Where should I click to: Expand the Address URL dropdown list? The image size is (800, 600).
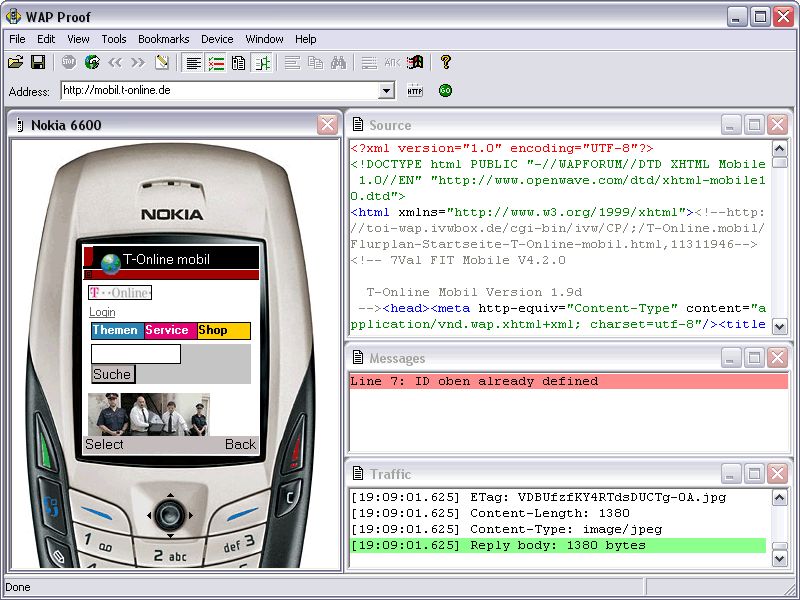(x=387, y=91)
